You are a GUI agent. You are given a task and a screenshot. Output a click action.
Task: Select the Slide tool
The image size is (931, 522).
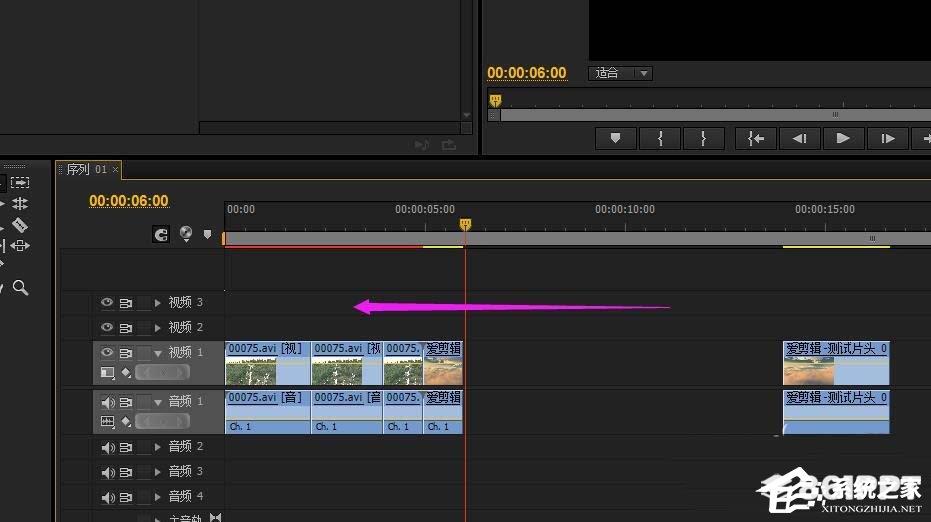20,245
